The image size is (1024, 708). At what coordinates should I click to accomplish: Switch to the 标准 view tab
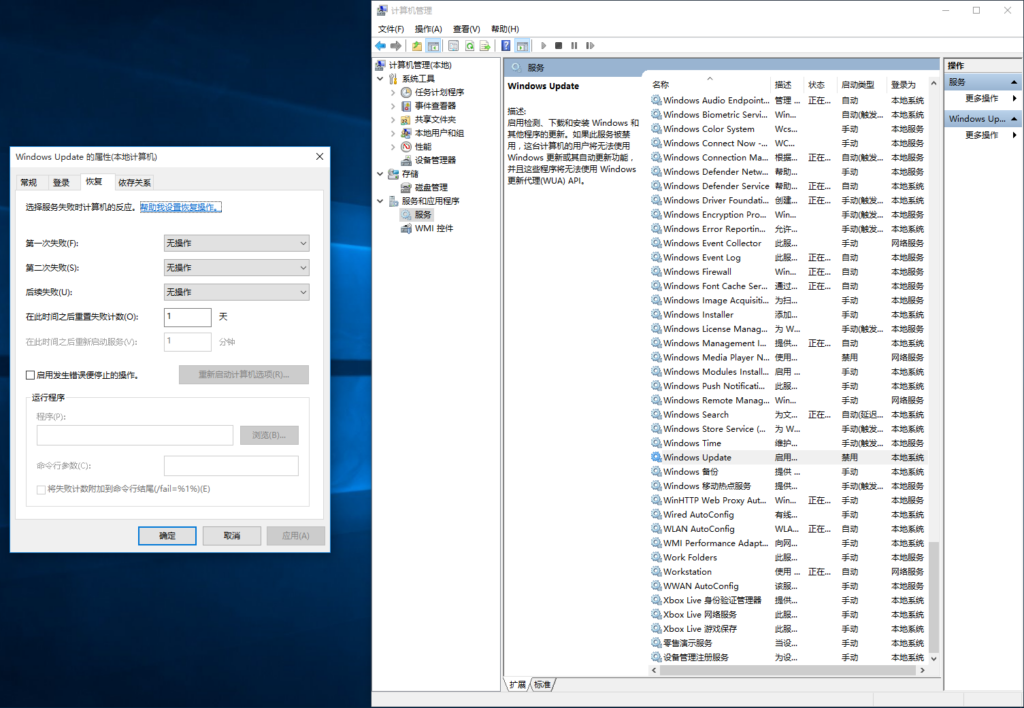coord(541,685)
